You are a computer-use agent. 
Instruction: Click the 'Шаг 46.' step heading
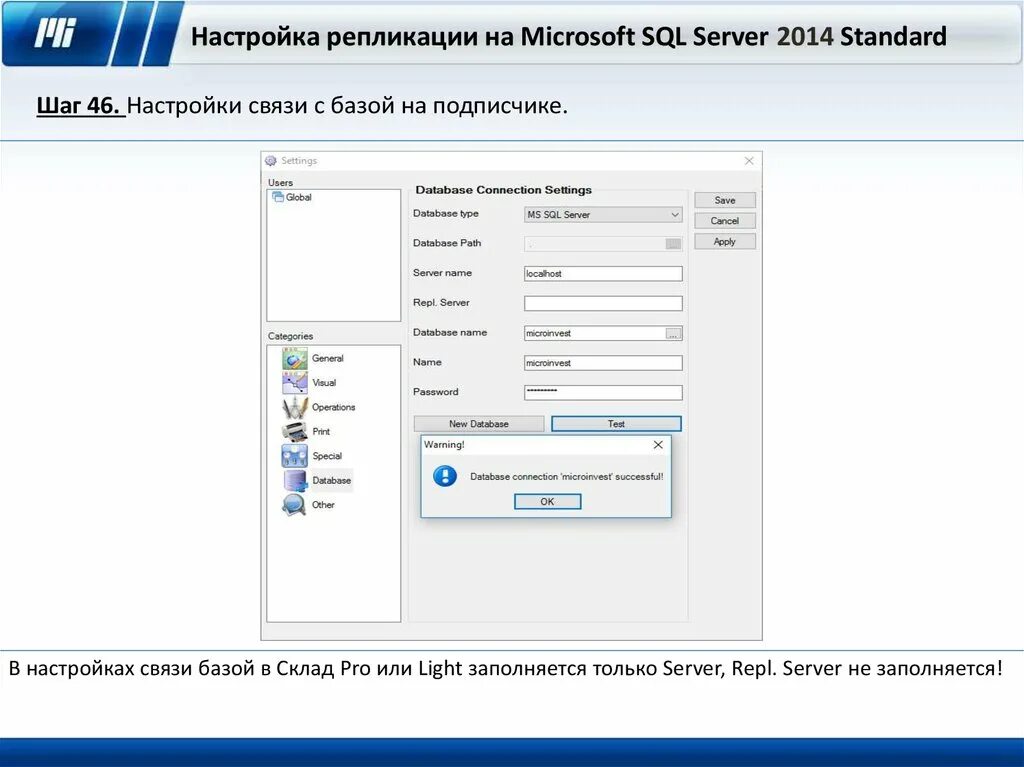coord(80,105)
